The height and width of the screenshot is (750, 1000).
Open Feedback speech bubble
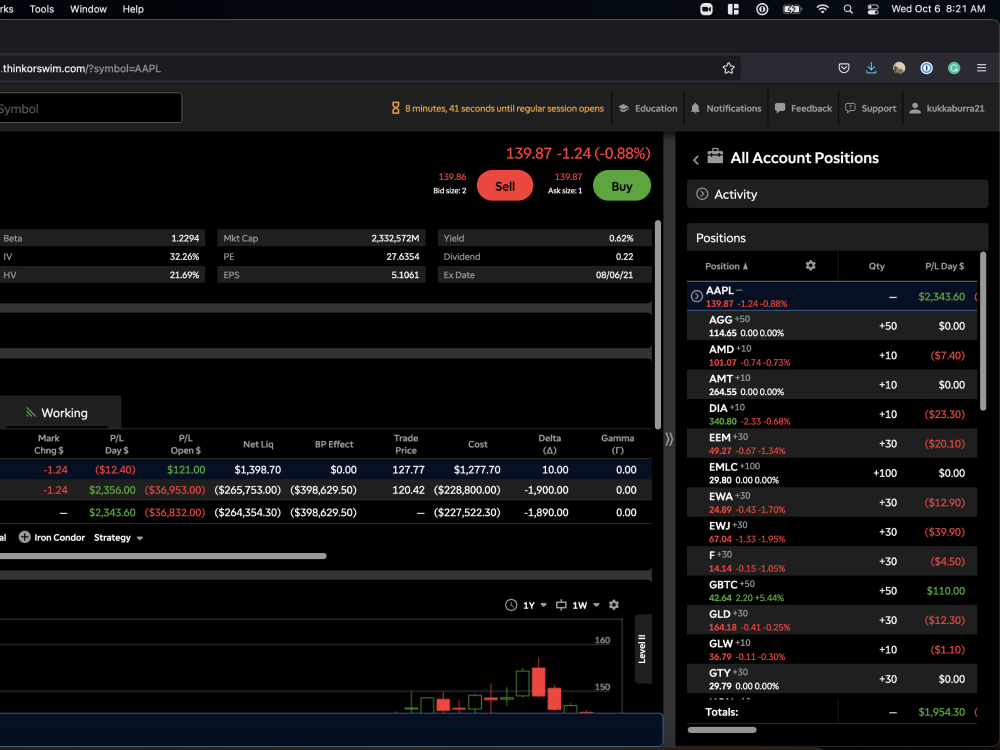pyautogui.click(x=804, y=108)
